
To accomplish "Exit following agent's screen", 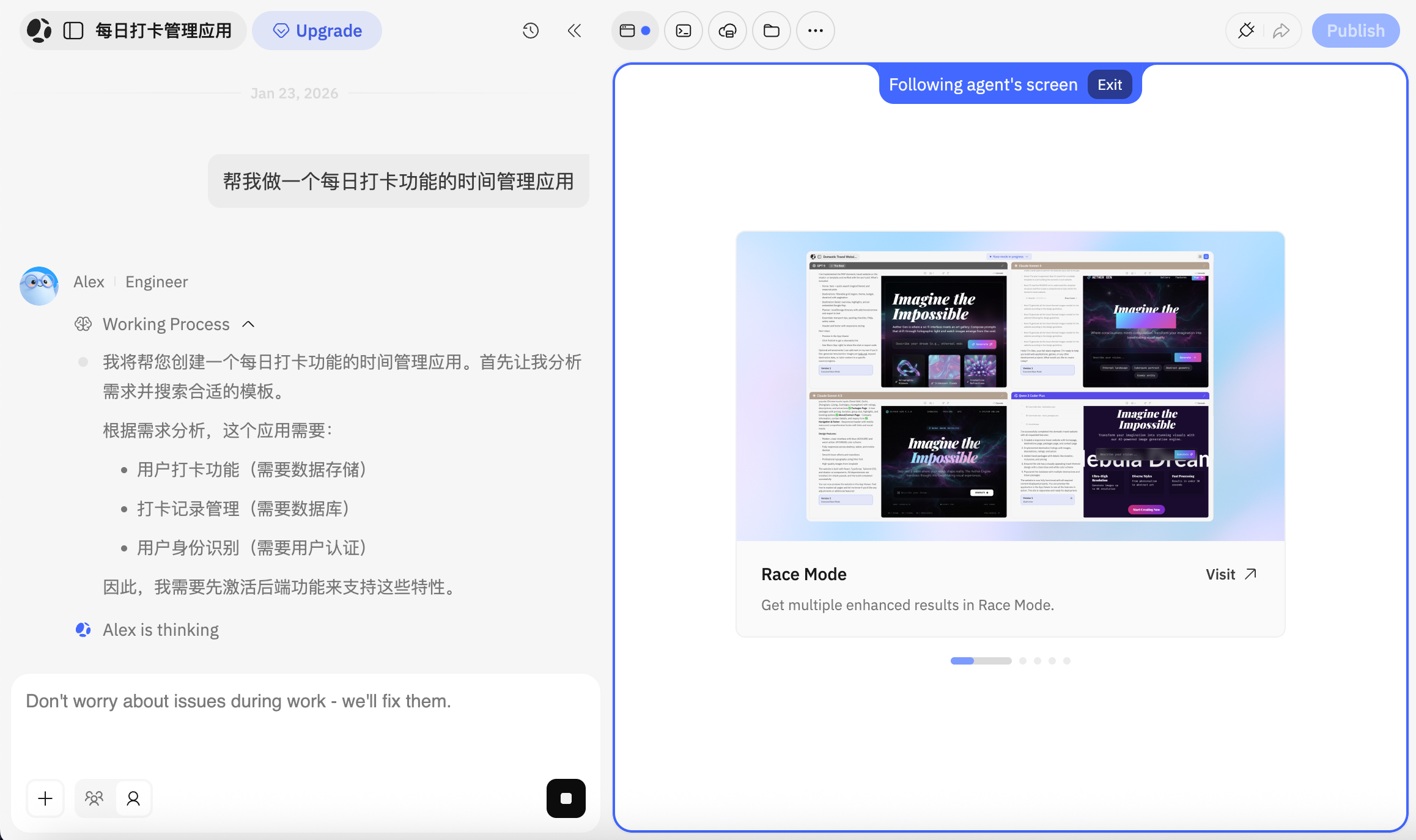I will click(x=1109, y=84).
